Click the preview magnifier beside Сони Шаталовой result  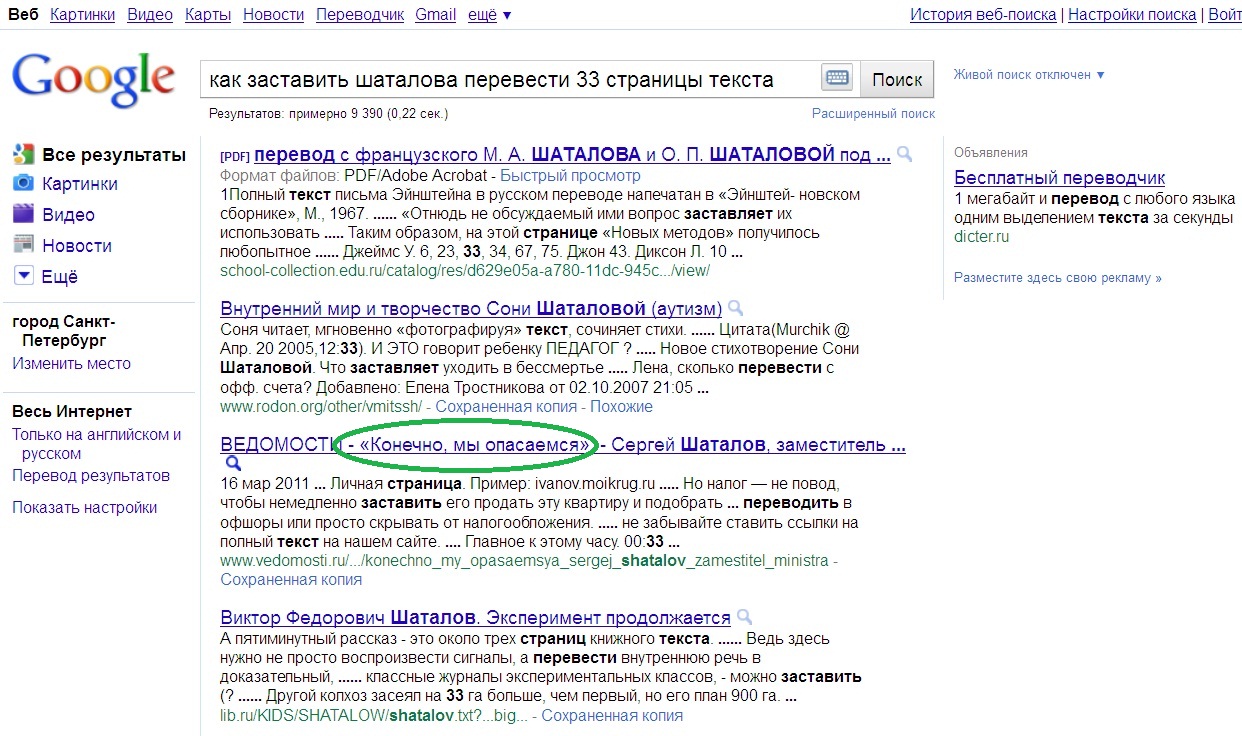coord(736,308)
